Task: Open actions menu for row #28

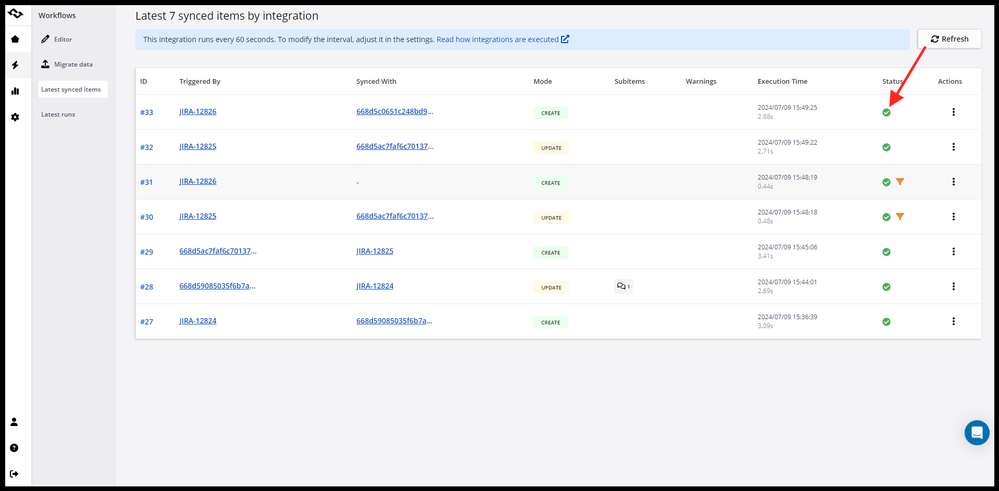Action: point(954,287)
